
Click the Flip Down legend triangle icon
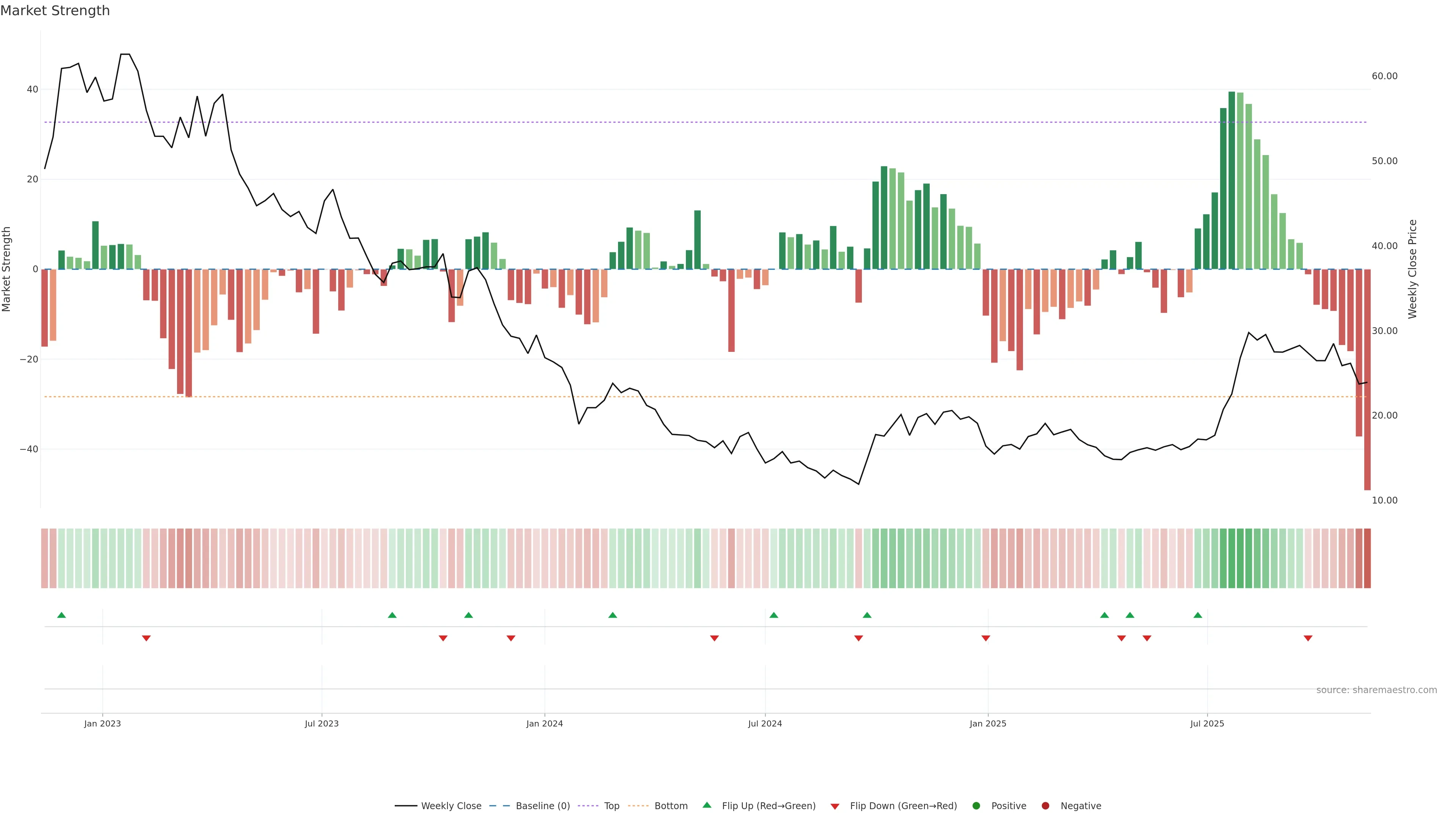coord(835,806)
